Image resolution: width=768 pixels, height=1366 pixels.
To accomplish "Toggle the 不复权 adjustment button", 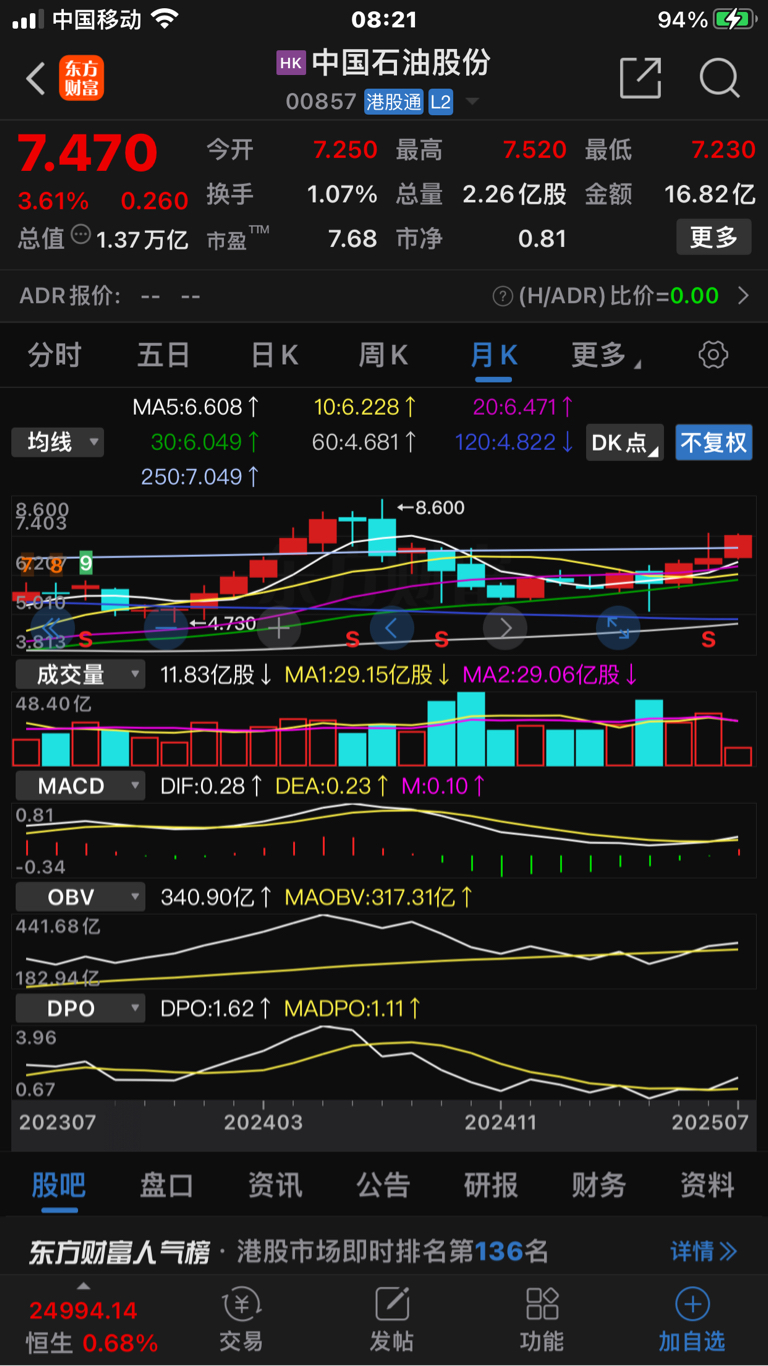I will [x=714, y=442].
